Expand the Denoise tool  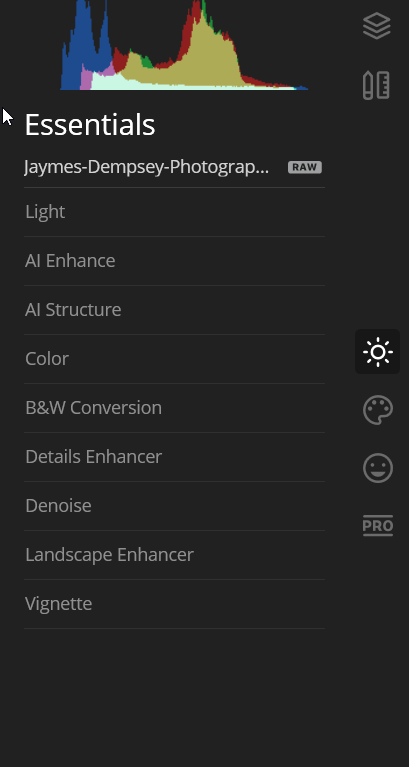tap(175, 505)
